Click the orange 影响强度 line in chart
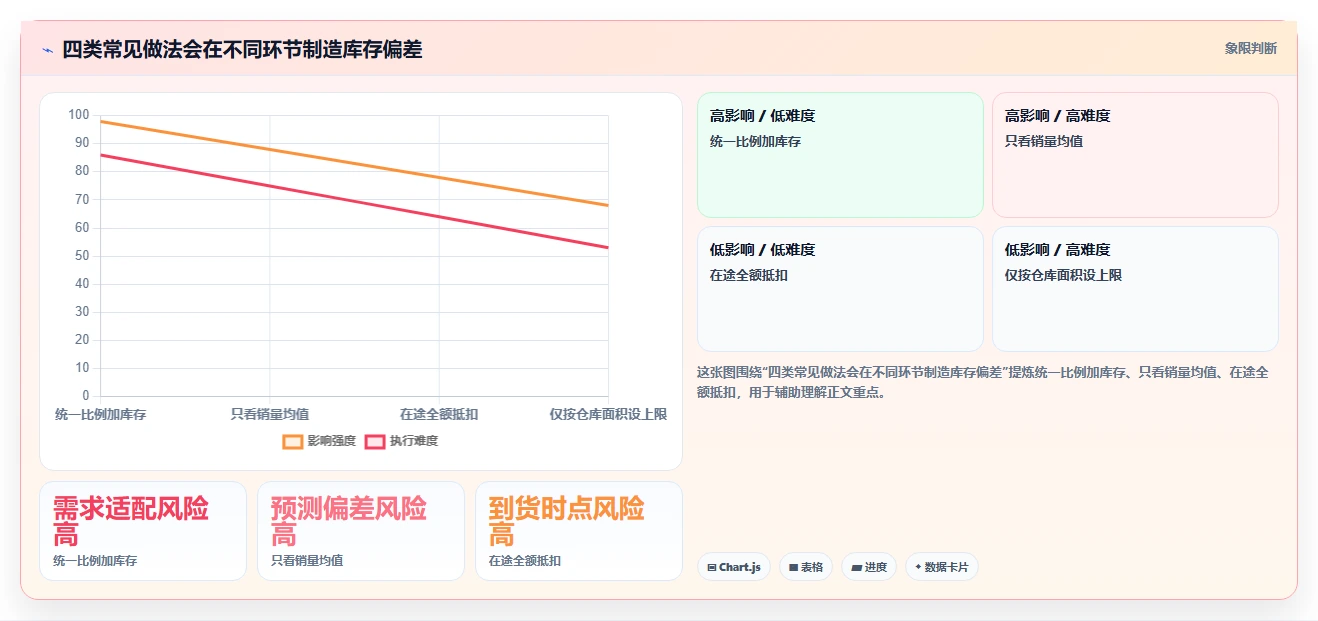The height and width of the screenshot is (621, 1318). (x=354, y=163)
